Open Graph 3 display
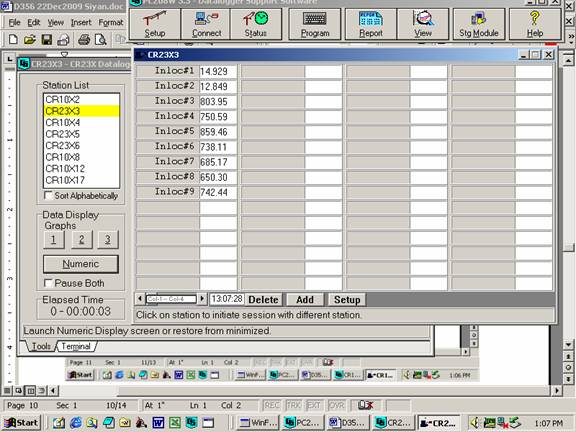 (108, 240)
